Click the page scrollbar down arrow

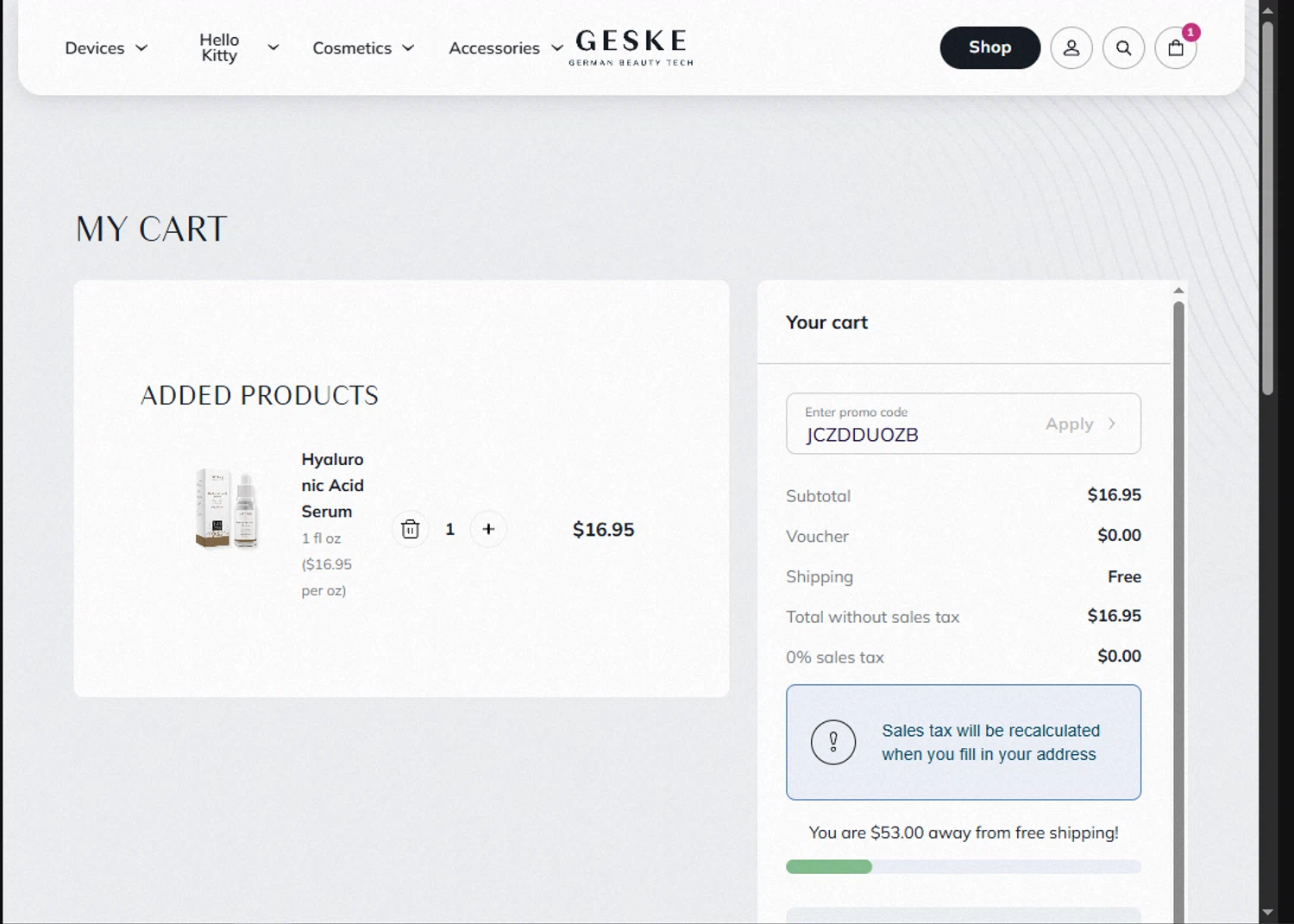click(x=1267, y=912)
